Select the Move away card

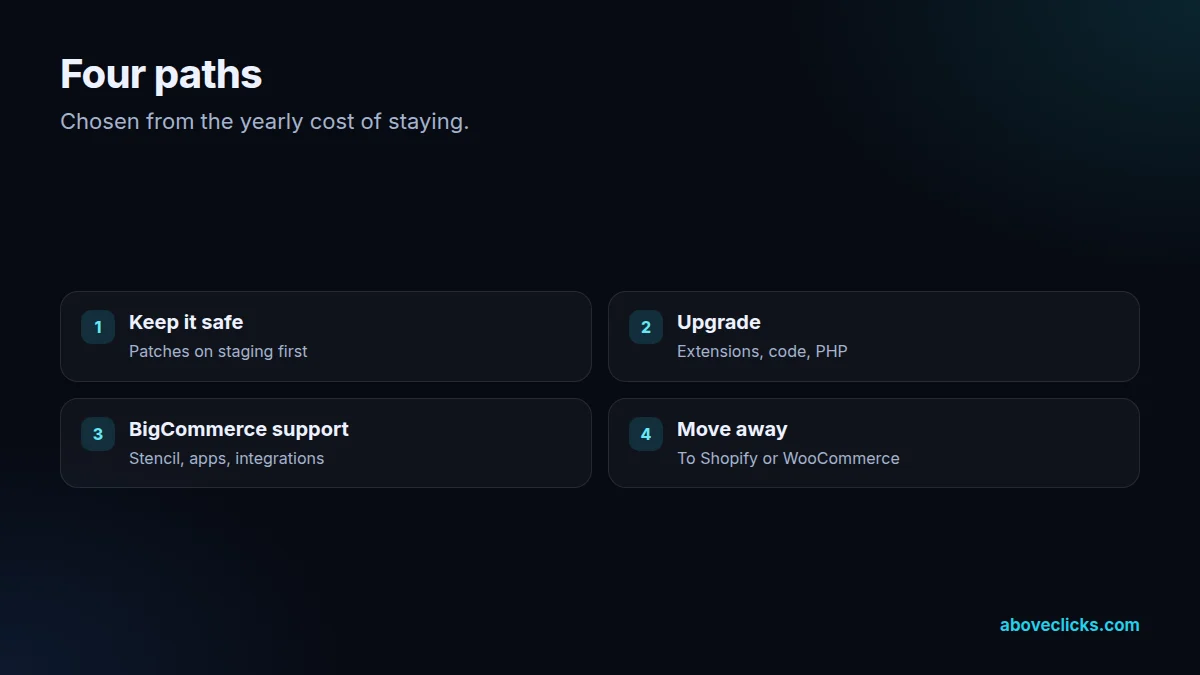[x=874, y=443]
